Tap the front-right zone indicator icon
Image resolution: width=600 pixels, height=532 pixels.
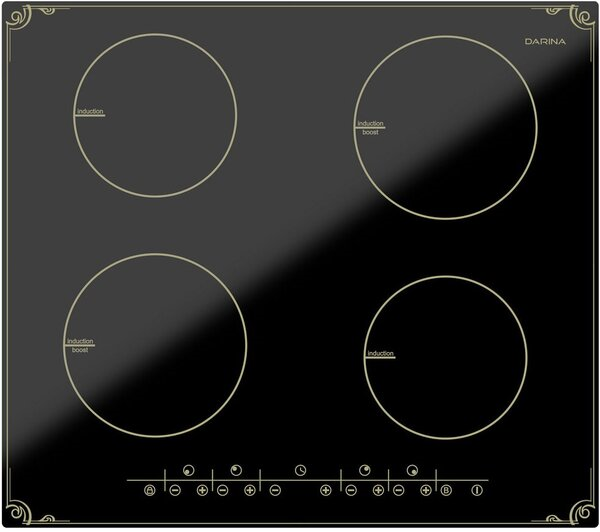(x=412, y=470)
